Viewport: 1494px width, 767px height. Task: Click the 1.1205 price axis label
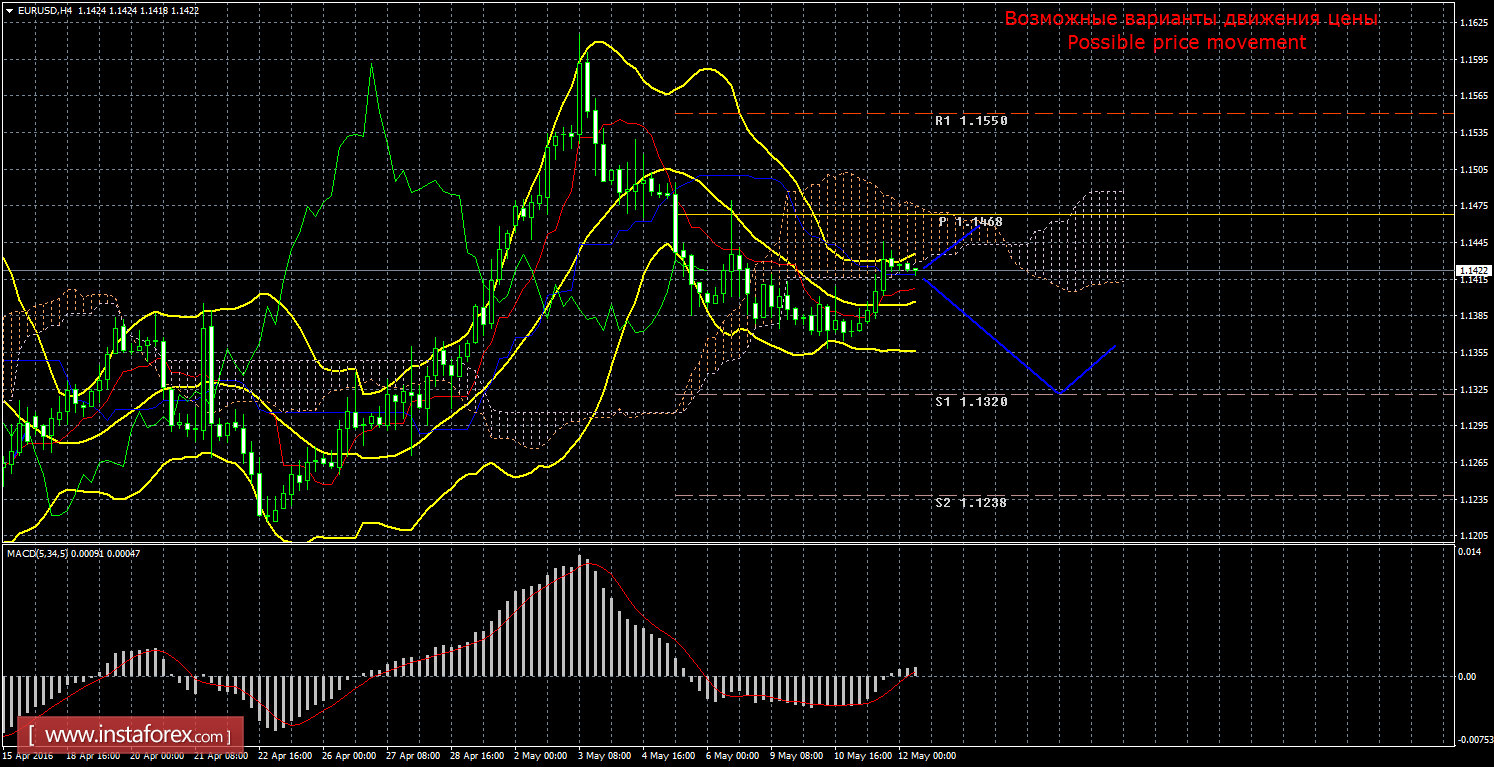click(1472, 536)
